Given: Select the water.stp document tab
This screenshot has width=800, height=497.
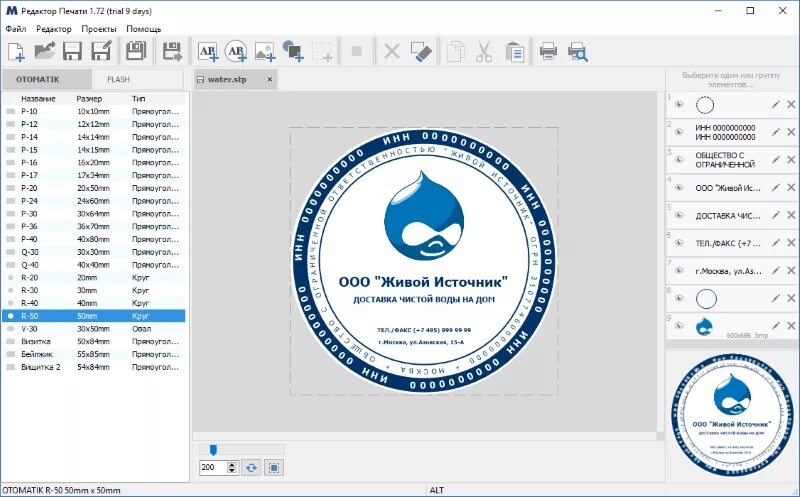Looking at the screenshot, I should click(x=227, y=80).
